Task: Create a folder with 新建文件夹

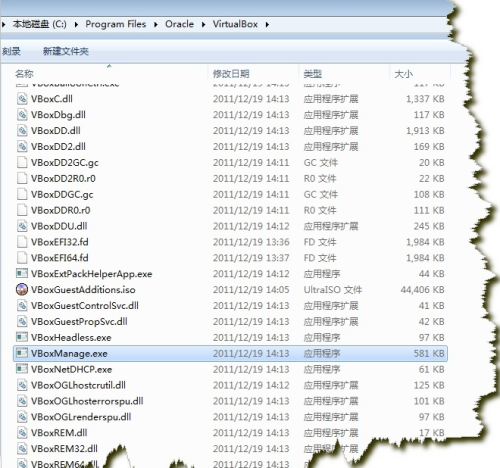Action: [66, 51]
